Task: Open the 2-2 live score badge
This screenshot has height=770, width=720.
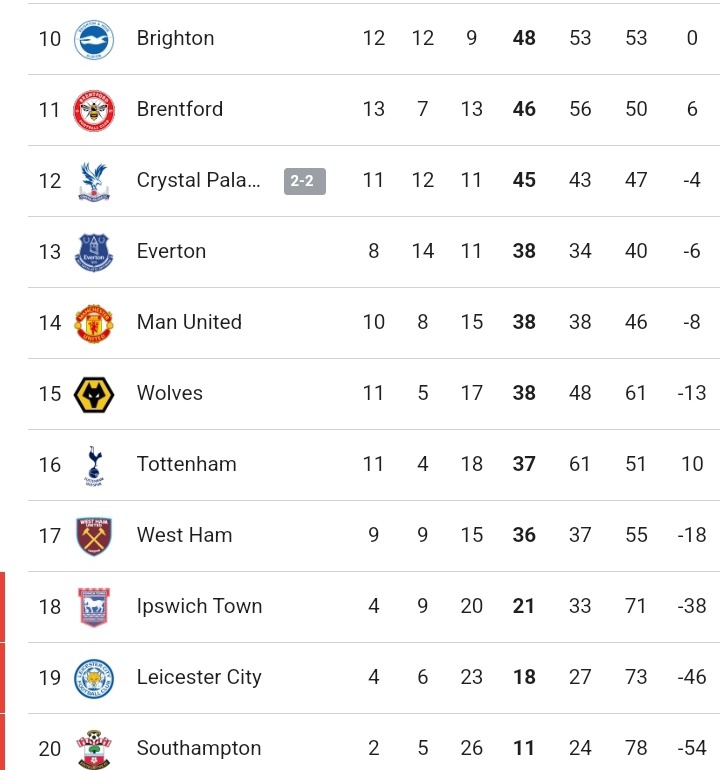Action: pos(305,181)
